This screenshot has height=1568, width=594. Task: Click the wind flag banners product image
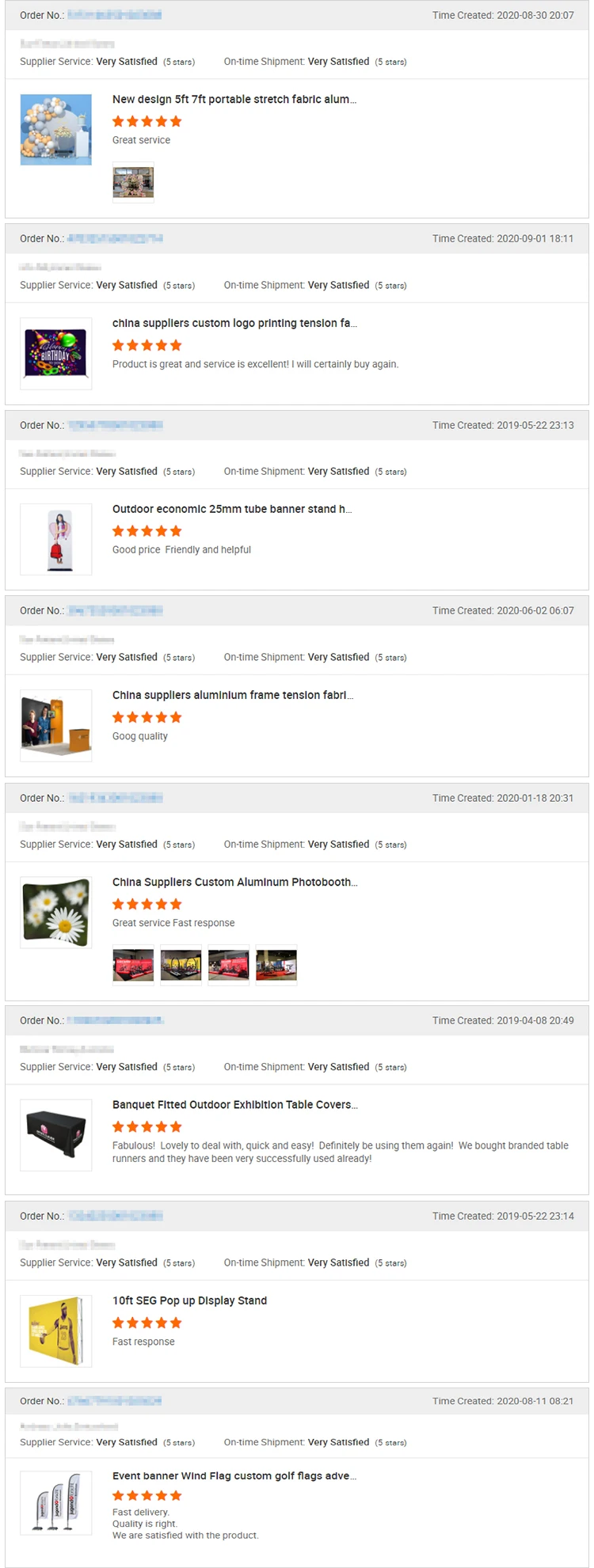(55, 1502)
